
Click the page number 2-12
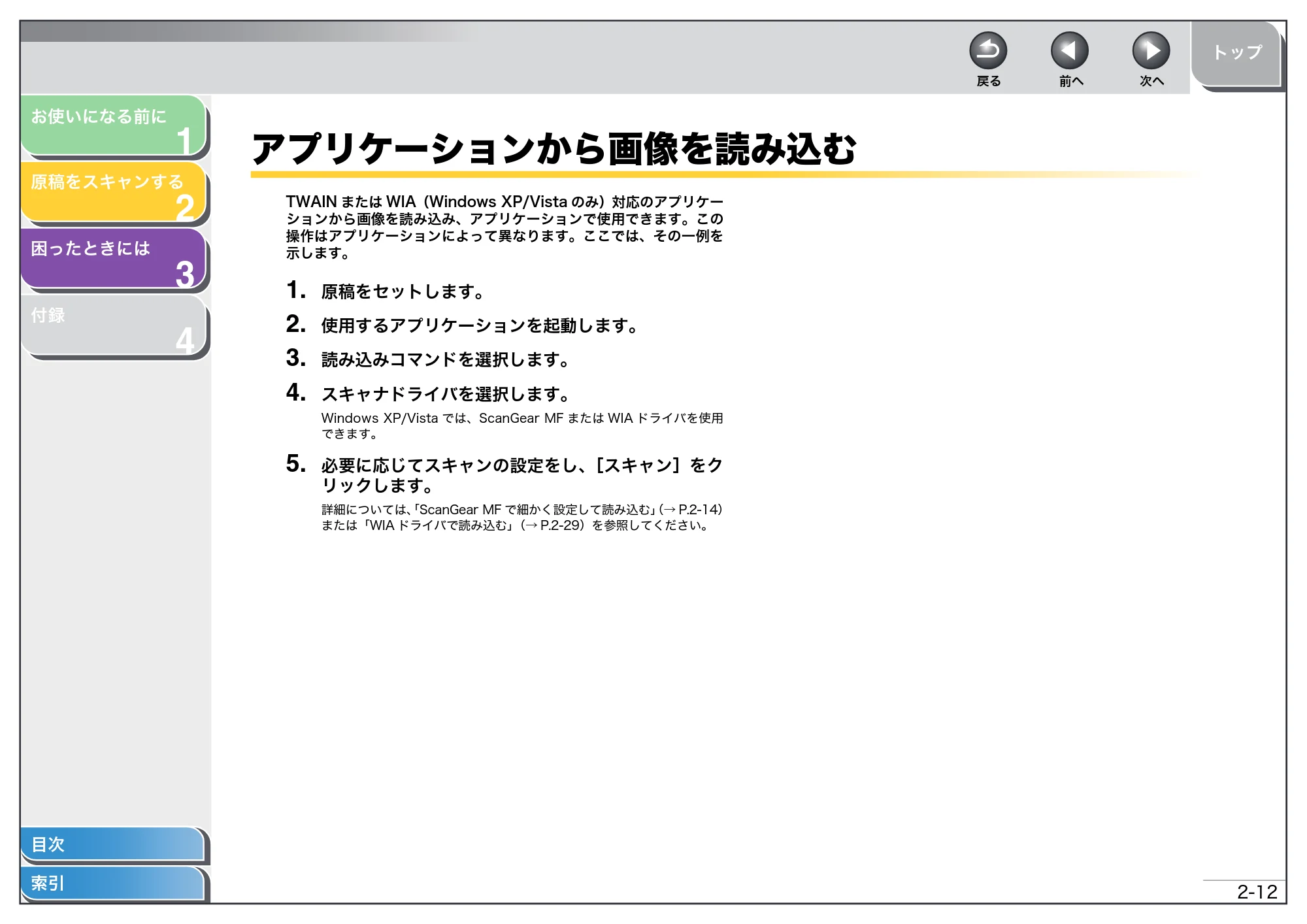coord(1257,892)
